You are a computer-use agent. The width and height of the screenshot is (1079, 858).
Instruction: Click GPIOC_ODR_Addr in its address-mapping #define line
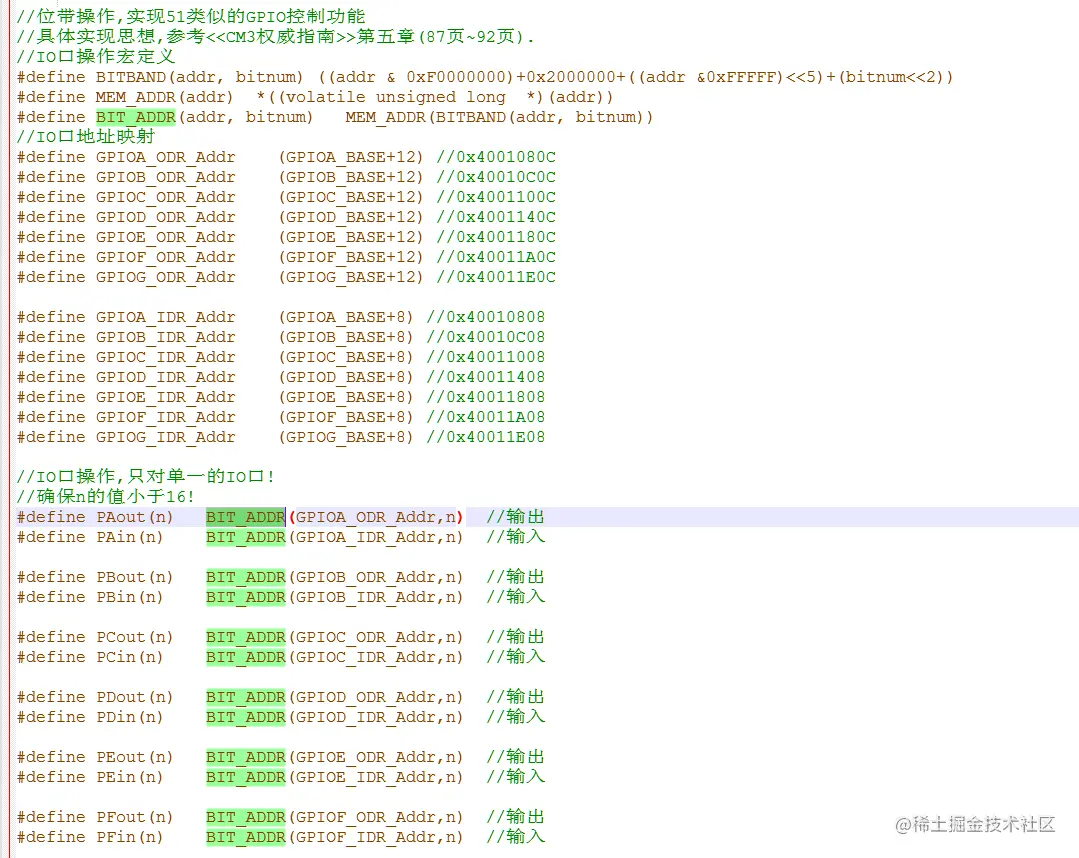tap(165, 197)
